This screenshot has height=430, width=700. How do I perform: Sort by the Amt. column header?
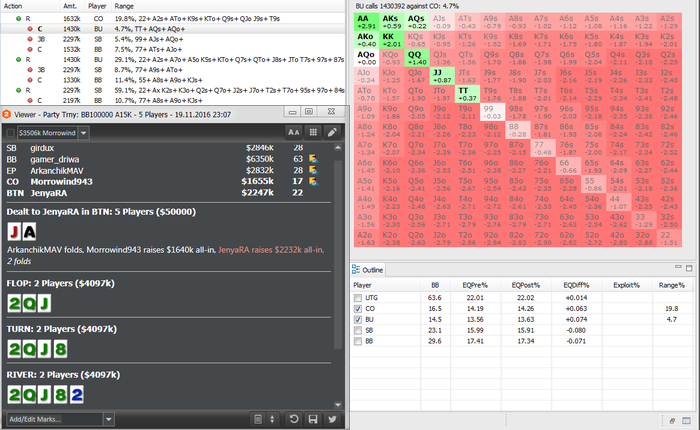coord(72,6)
